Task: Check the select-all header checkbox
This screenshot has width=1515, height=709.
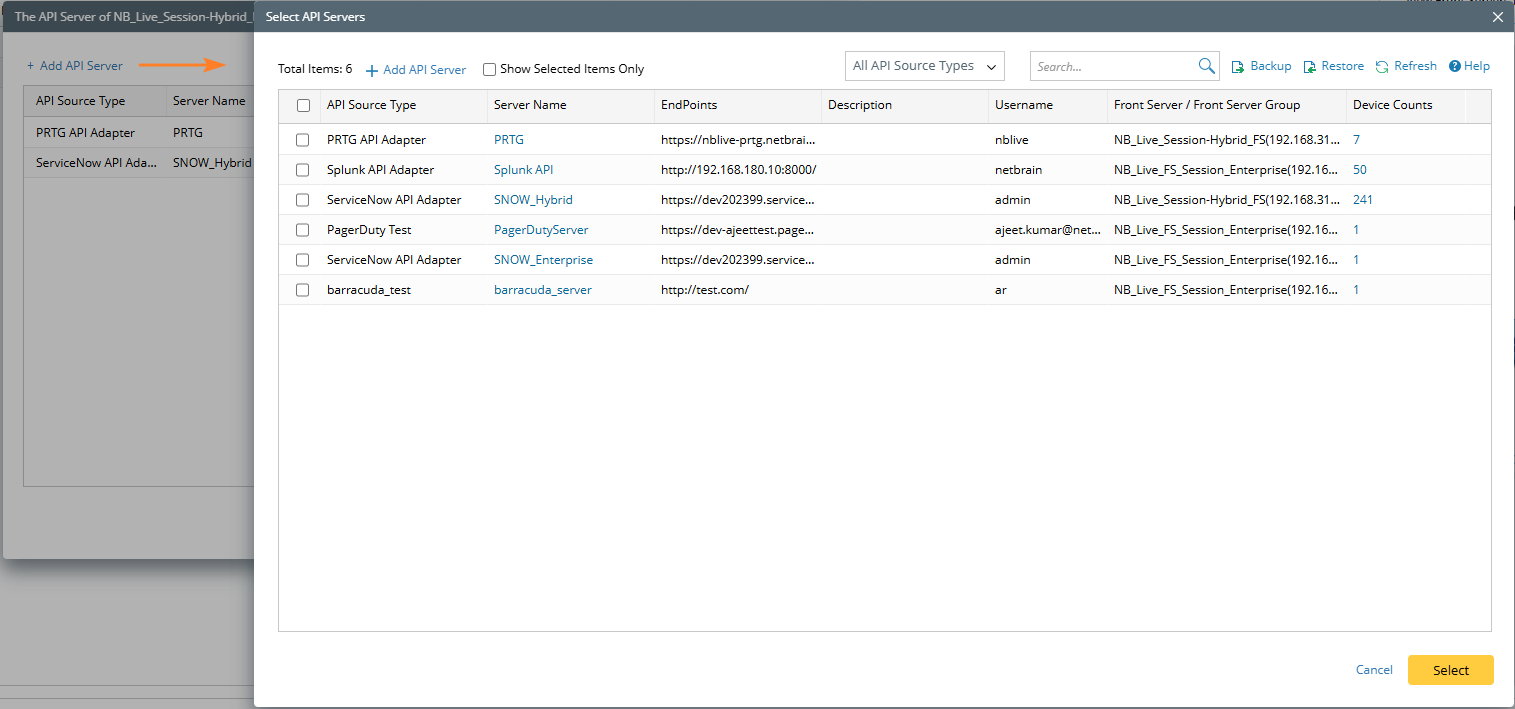Action: pos(303,105)
